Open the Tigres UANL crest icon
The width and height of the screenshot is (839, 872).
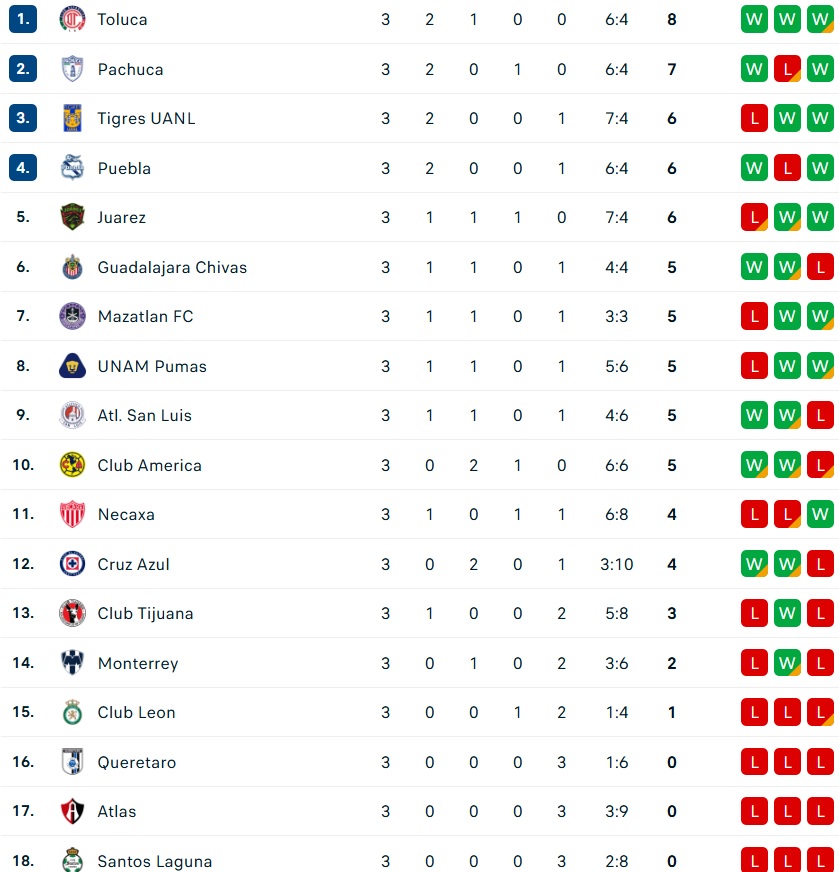coord(72,118)
